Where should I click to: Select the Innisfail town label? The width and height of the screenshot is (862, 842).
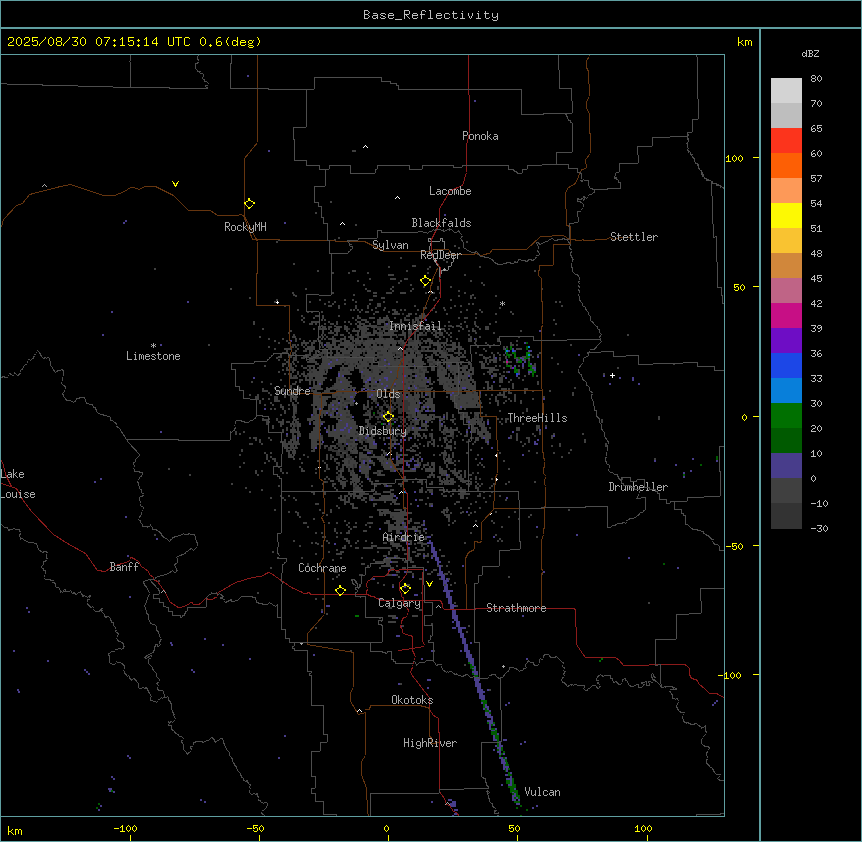click(415, 326)
